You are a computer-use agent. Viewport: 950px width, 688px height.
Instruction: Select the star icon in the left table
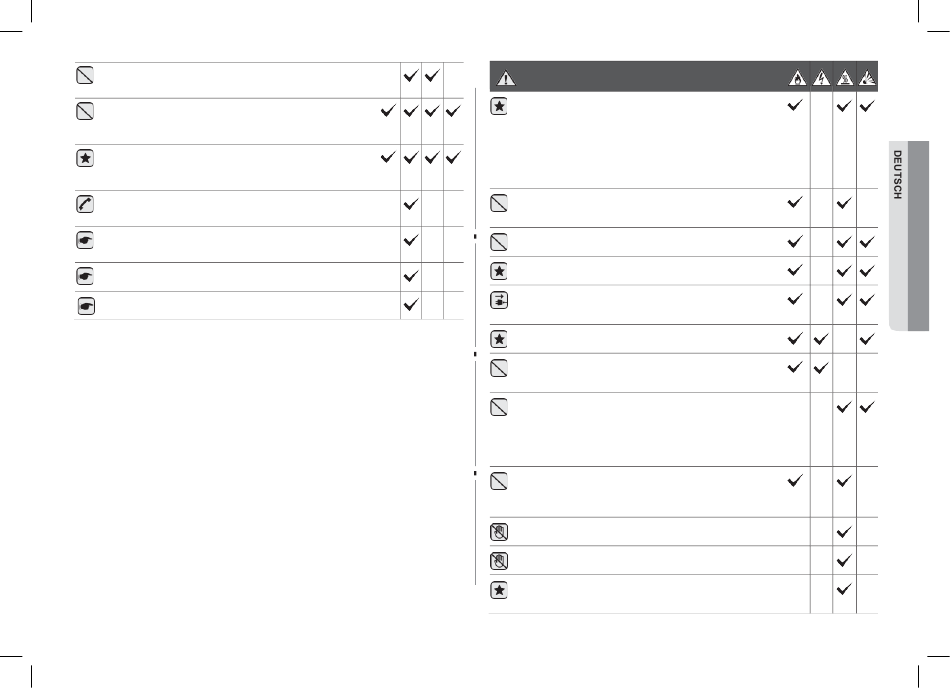pyautogui.click(x=85, y=158)
